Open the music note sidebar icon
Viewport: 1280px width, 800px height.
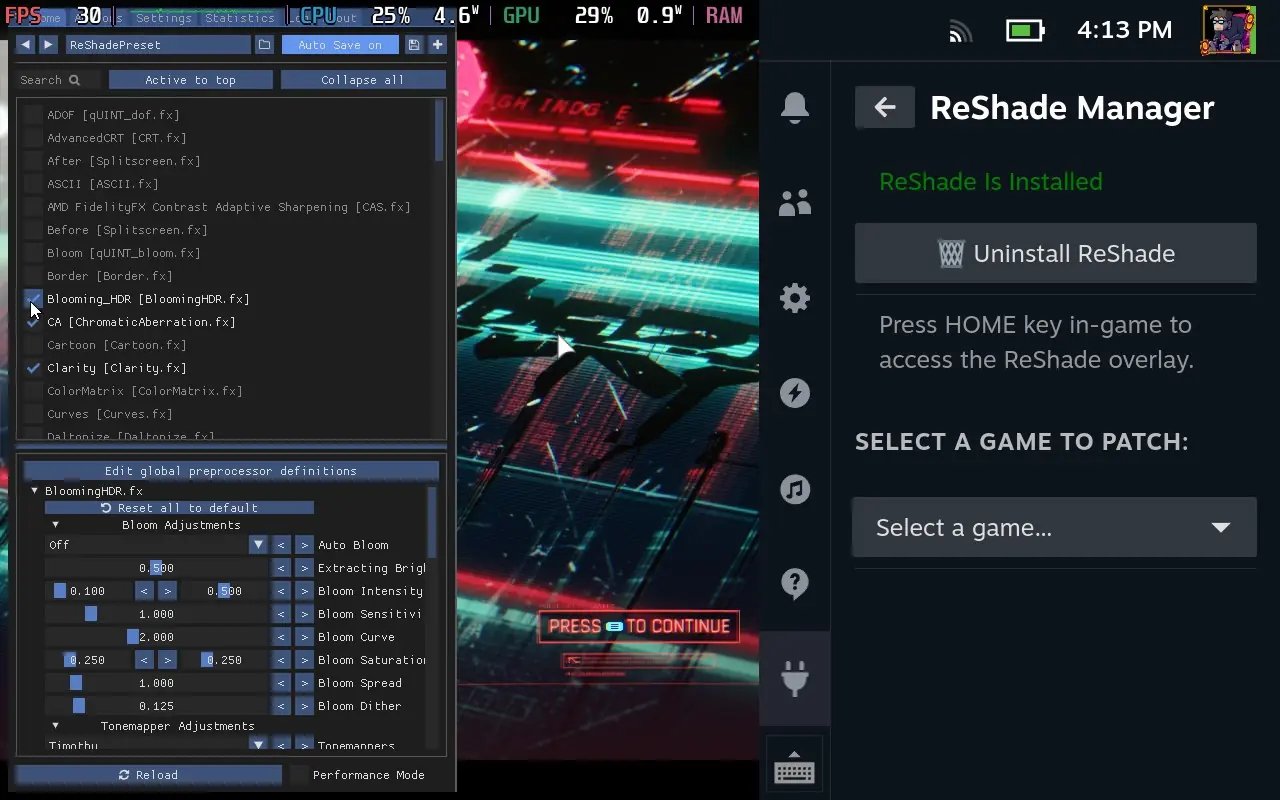[795, 489]
